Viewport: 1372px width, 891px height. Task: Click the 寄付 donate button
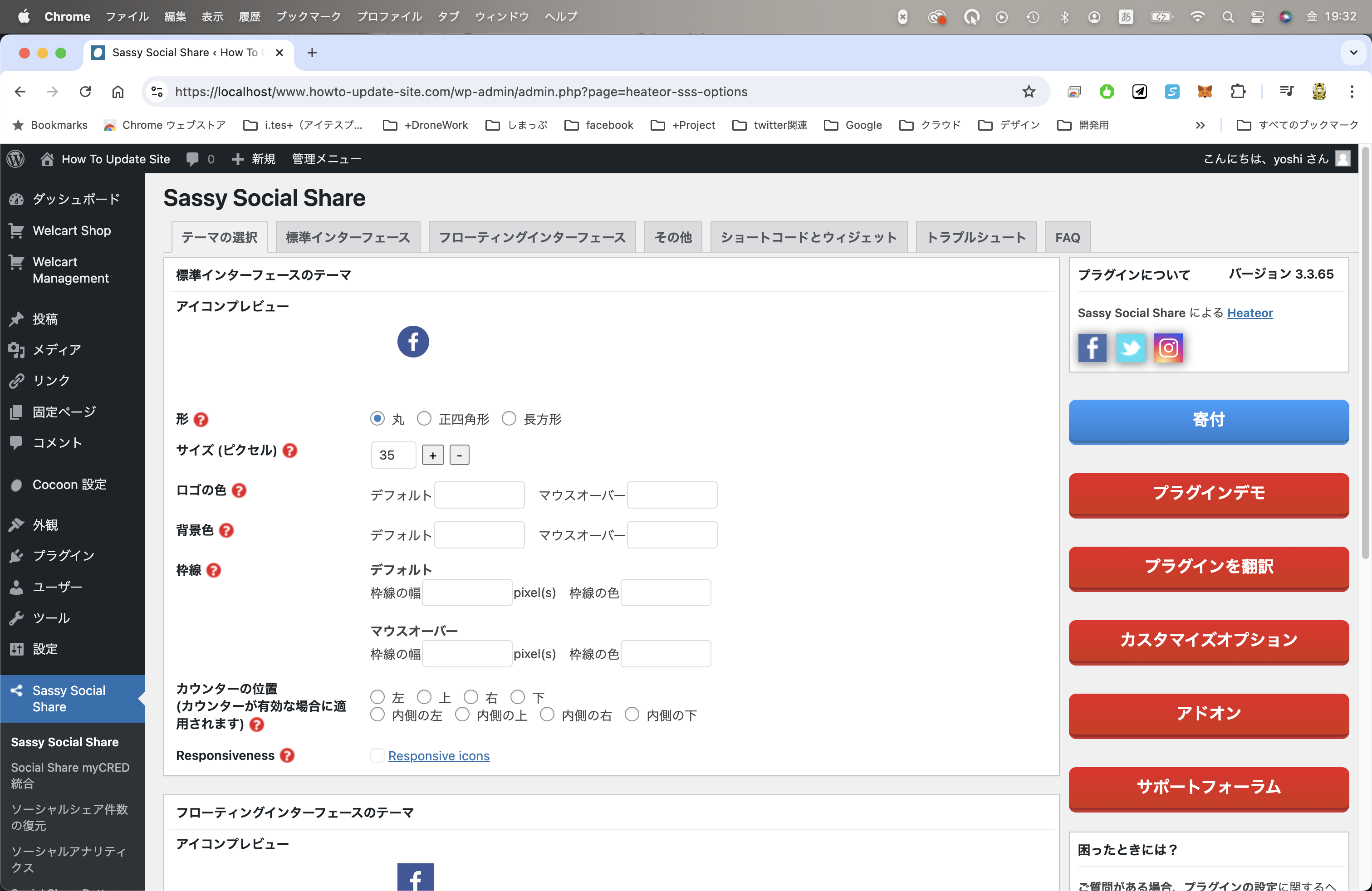click(1208, 421)
